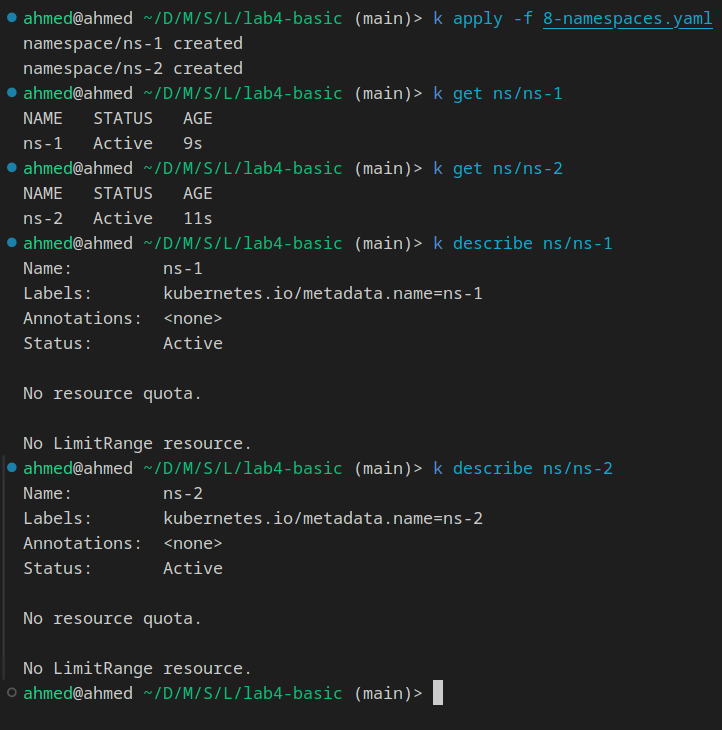722x730 pixels.
Task: Click 'namespace/ns-1 created' output line
Action: (133, 44)
